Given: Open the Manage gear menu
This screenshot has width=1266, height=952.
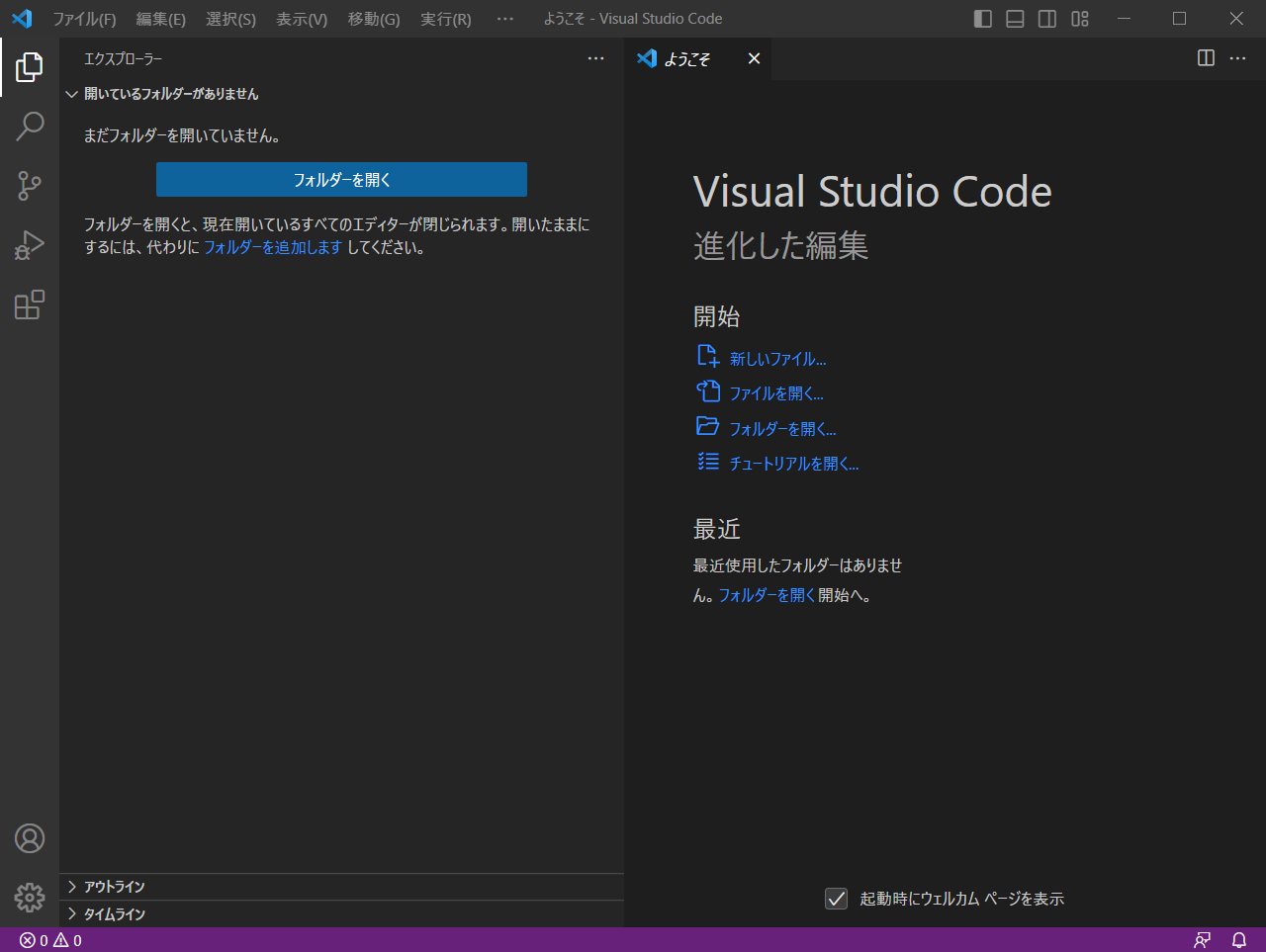Looking at the screenshot, I should click(30, 898).
